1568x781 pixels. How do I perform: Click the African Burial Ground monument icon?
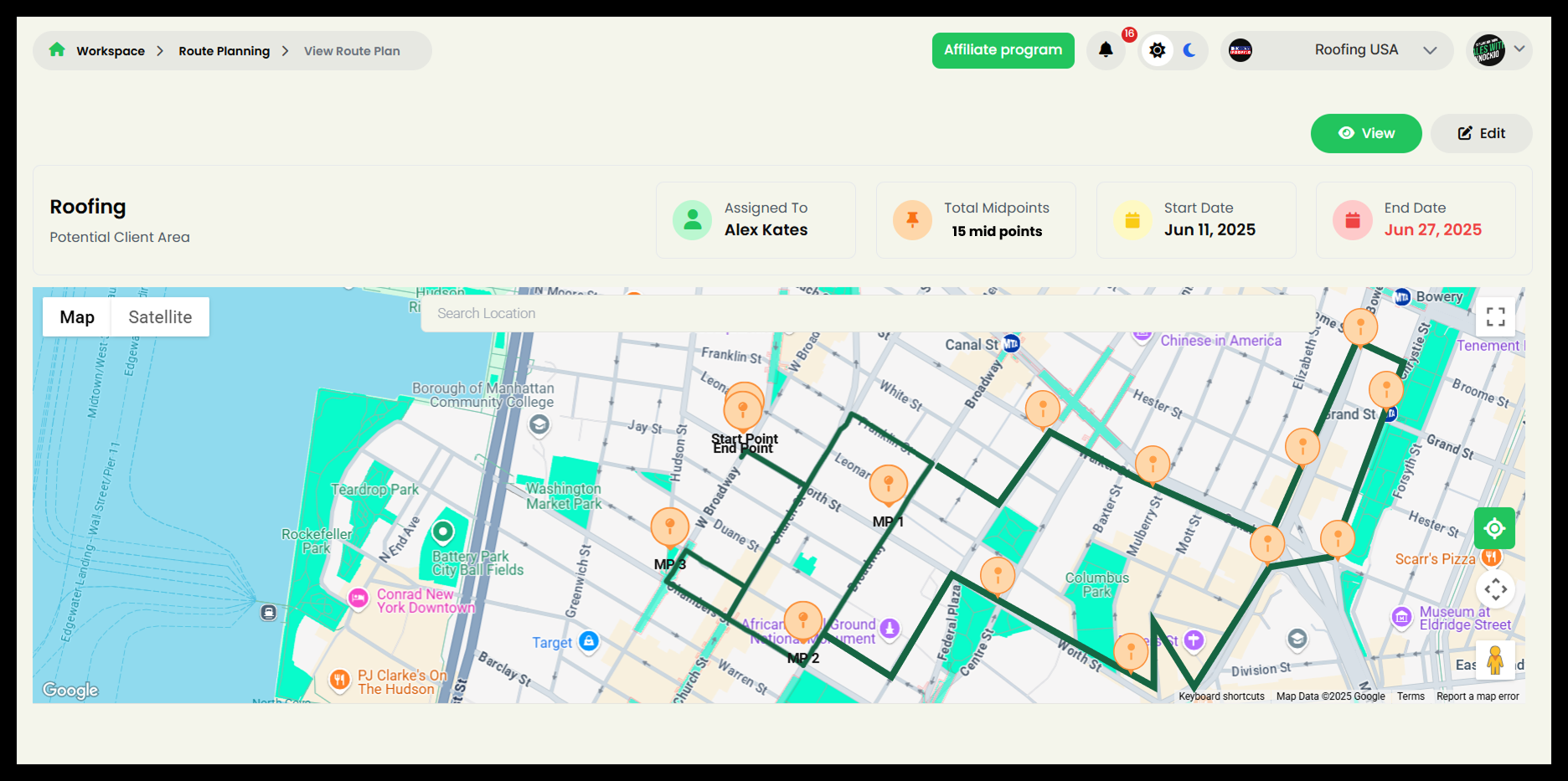pos(890,628)
